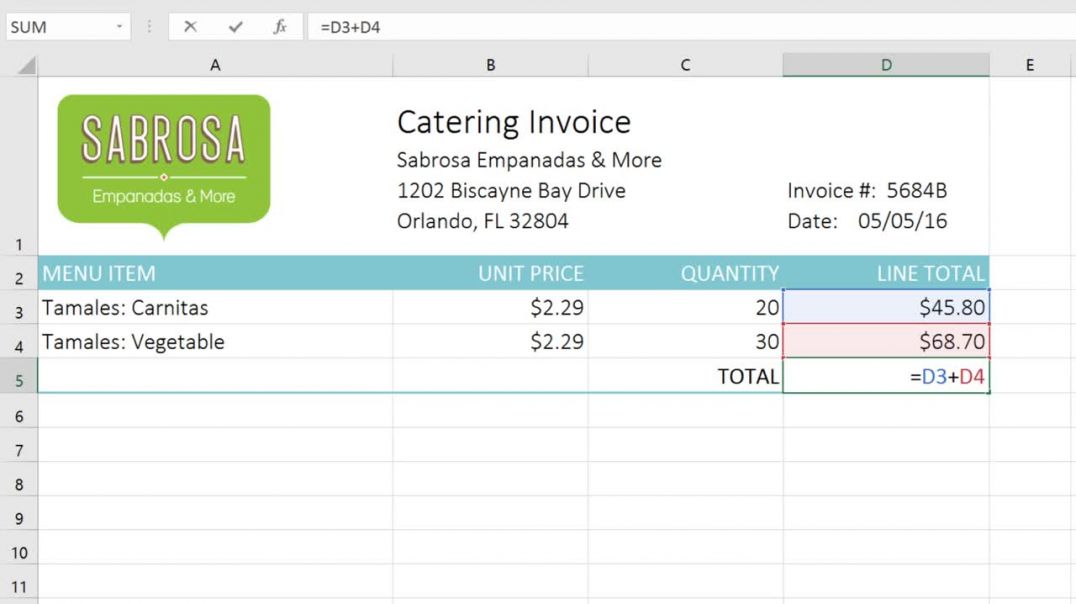Screen dimensions: 1076x604
Task: Click the Sabrosa logo image
Action: tap(164, 167)
